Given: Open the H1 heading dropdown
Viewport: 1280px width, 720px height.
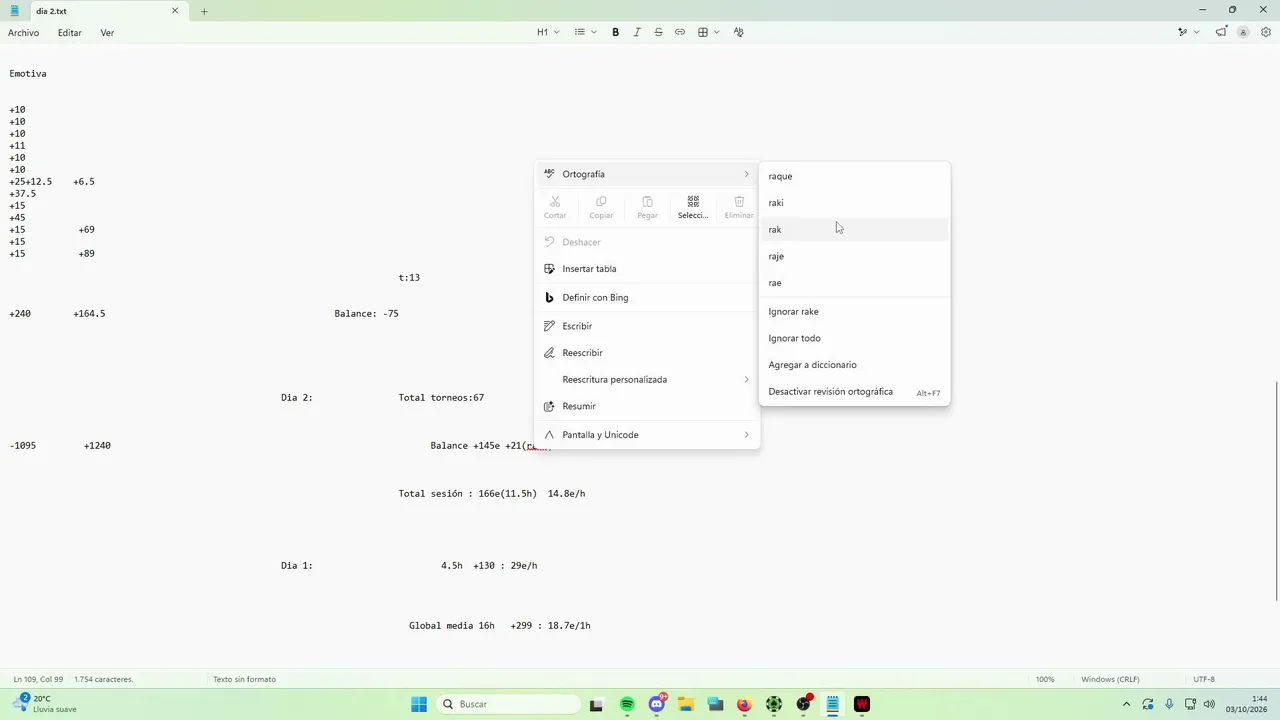Looking at the screenshot, I should click(x=548, y=32).
